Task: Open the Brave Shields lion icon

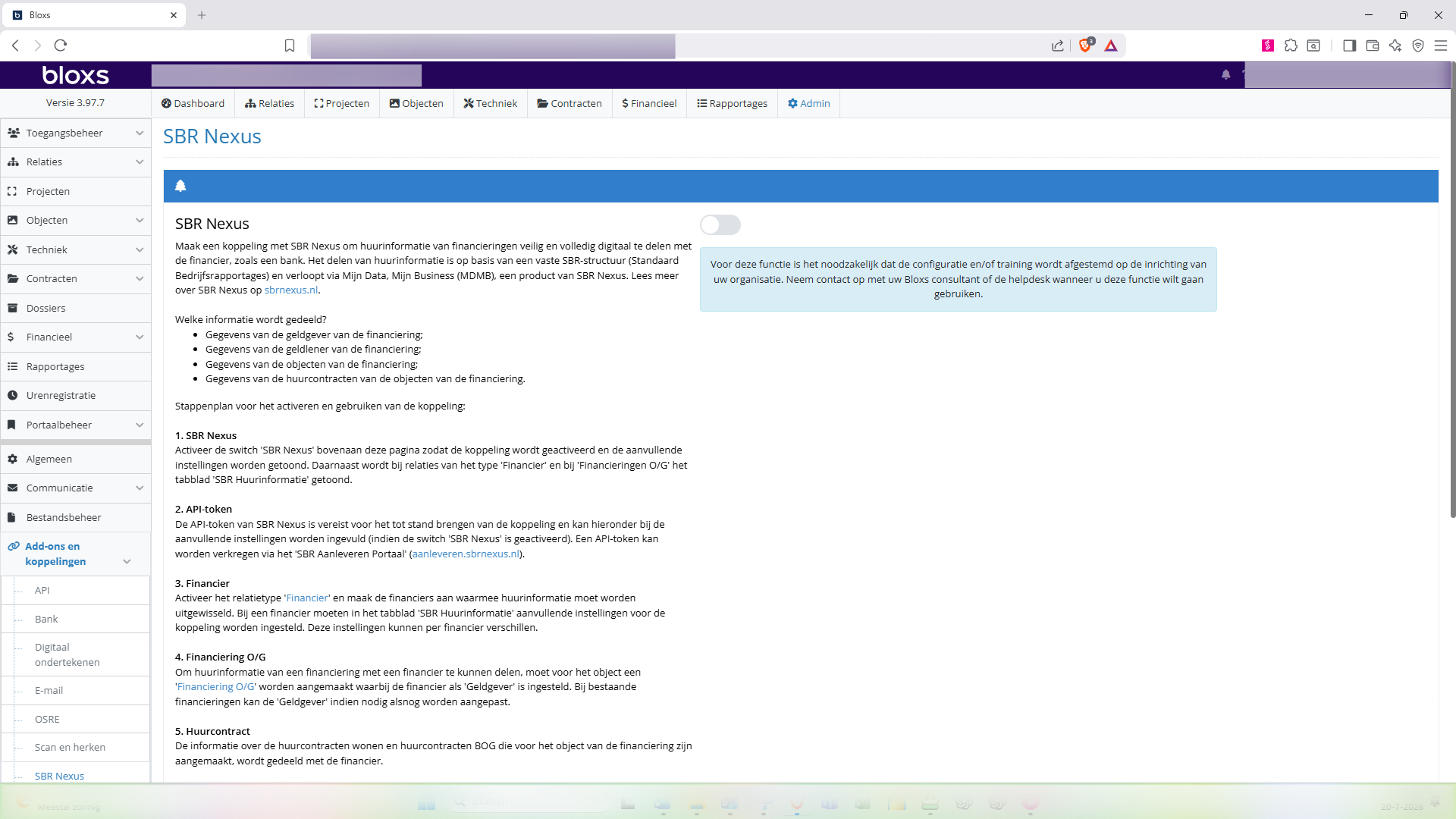Action: tap(1086, 45)
